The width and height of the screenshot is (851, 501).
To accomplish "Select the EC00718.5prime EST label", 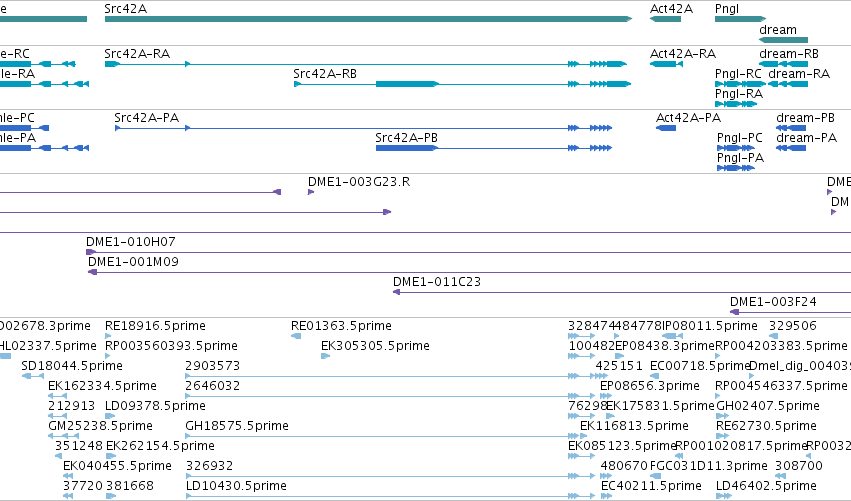I will 700,366.
